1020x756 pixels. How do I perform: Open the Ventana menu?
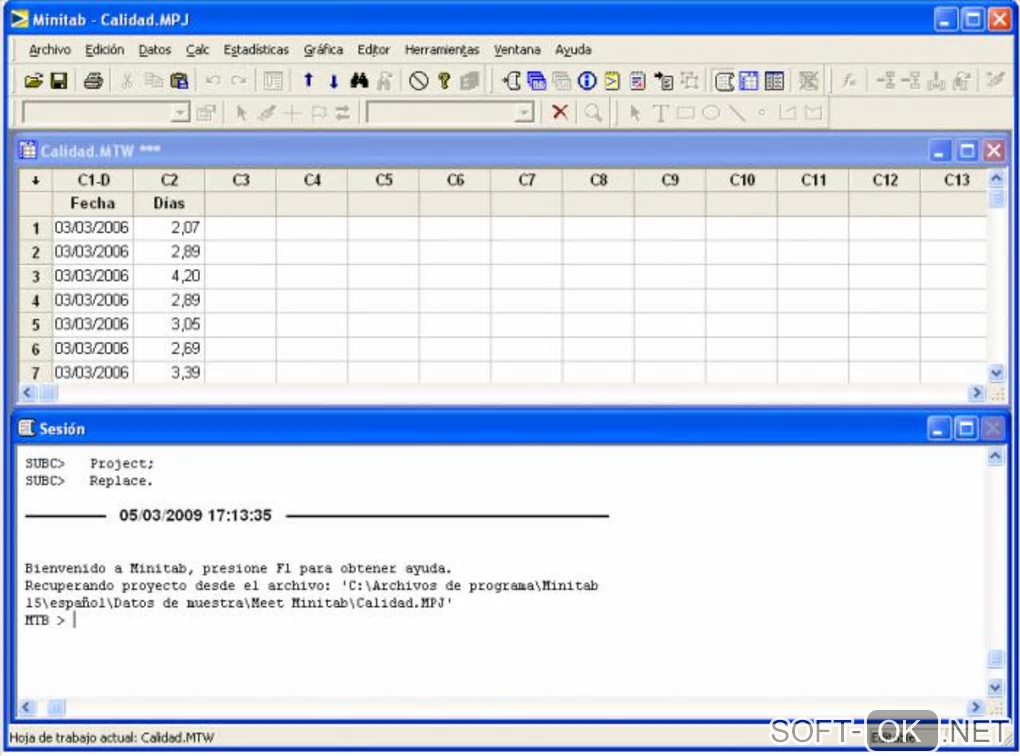(517, 49)
